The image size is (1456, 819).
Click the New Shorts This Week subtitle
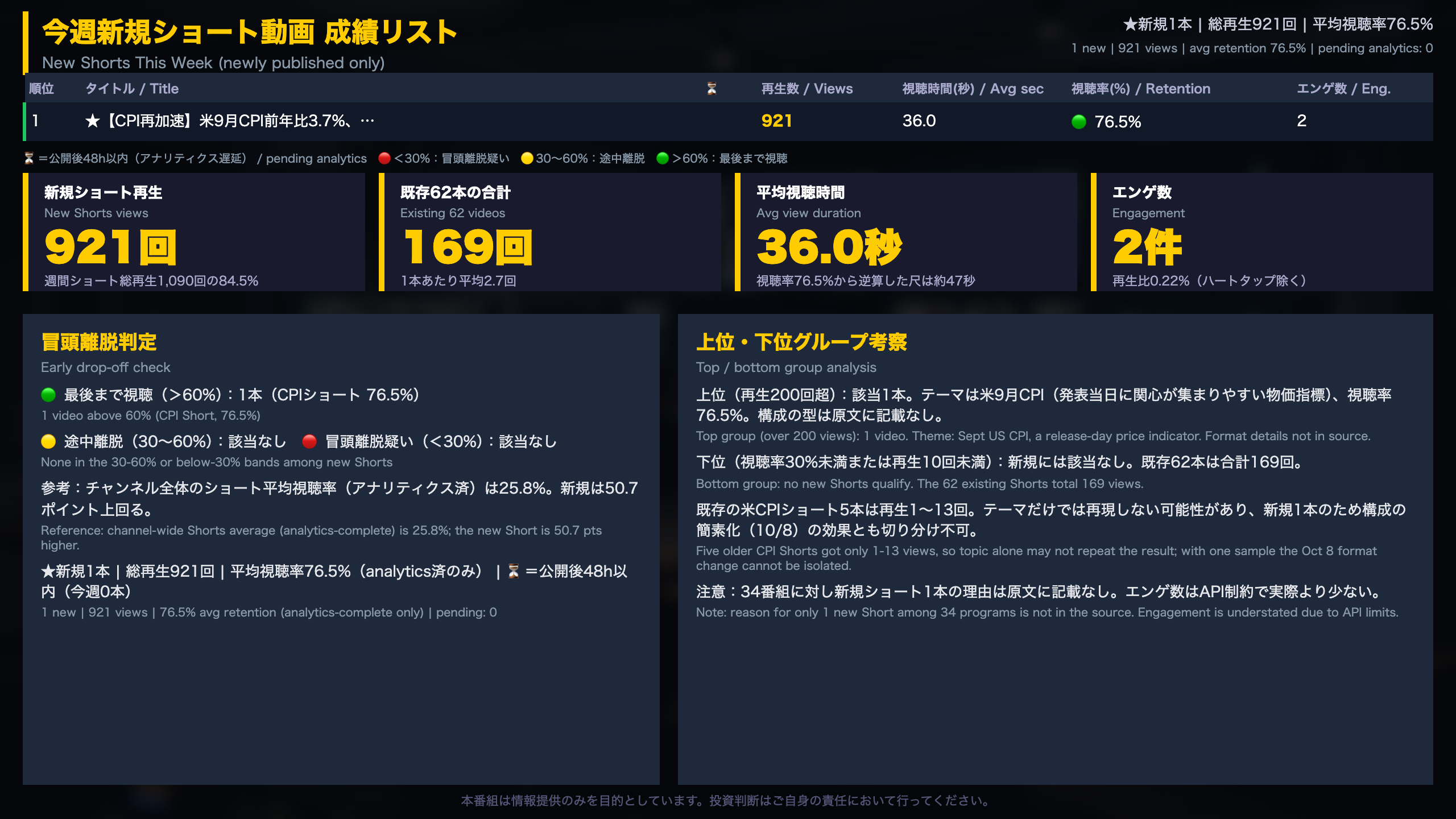213,63
